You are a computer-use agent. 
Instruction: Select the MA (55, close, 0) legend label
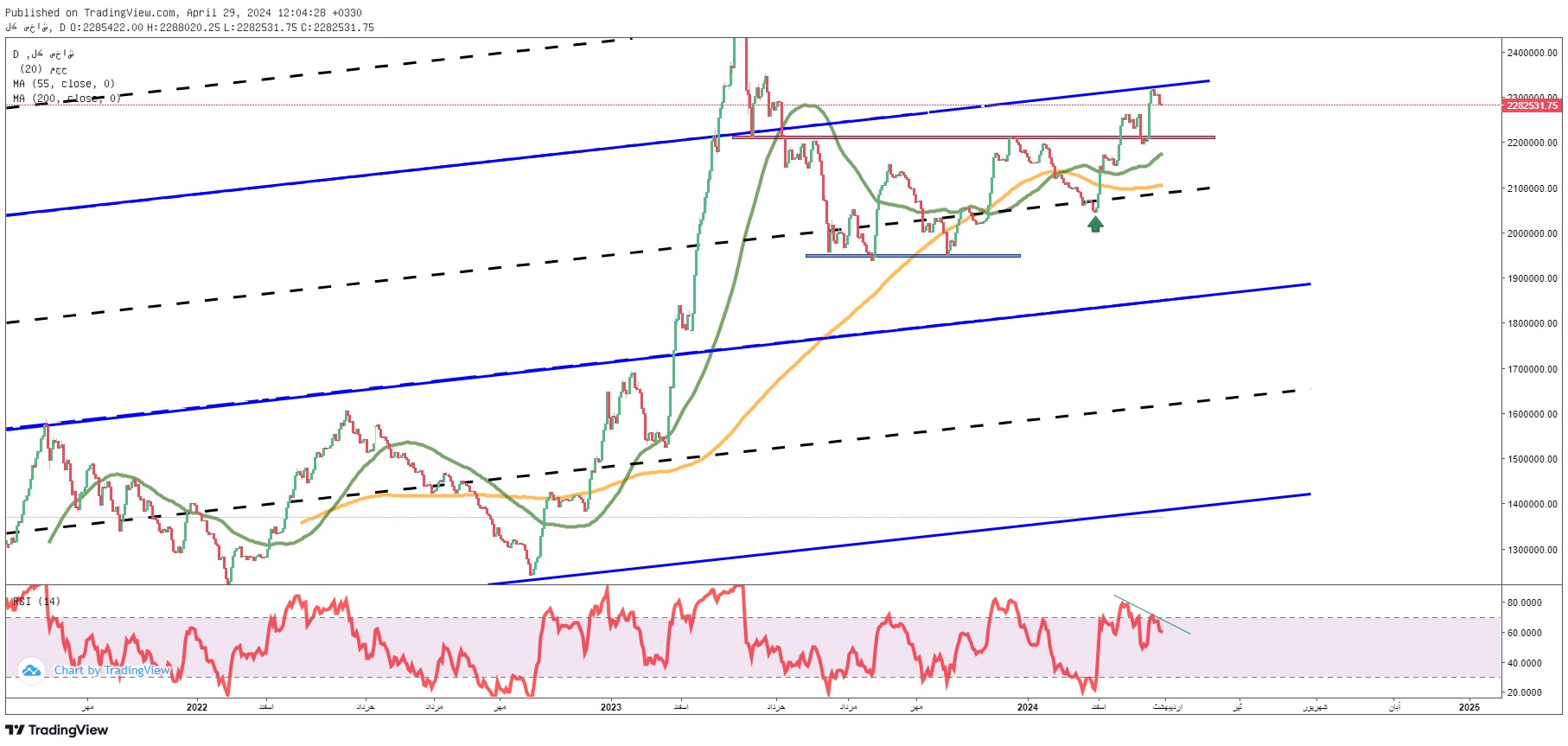(64, 84)
